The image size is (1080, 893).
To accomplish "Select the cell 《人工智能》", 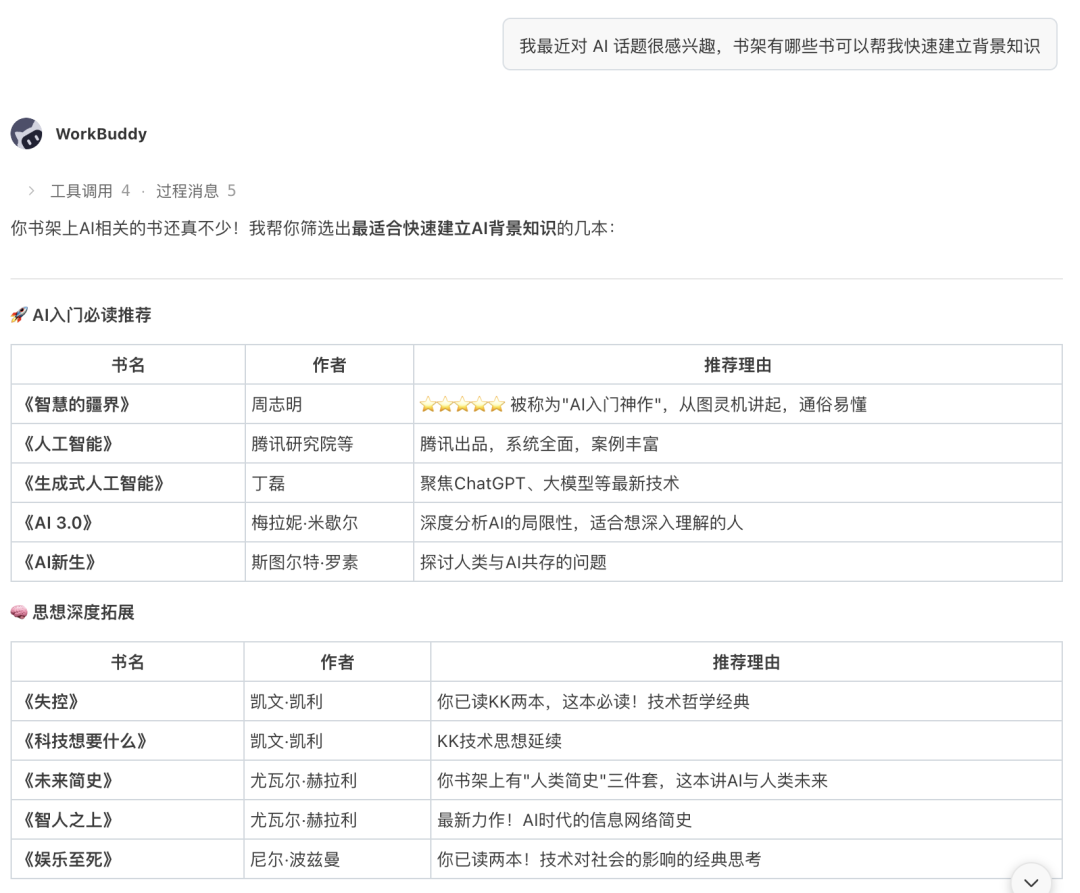I will tap(128, 443).
